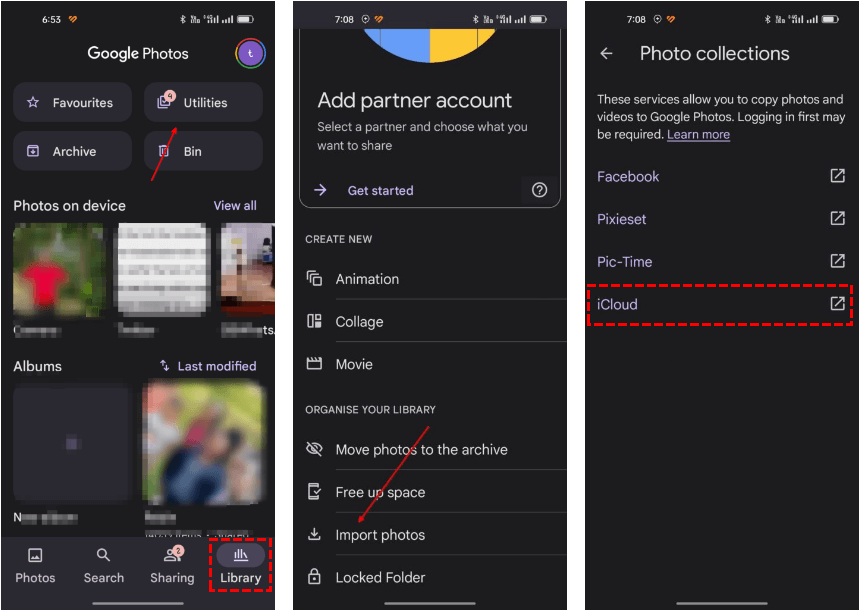The image size is (860, 611).
Task: Open the Learn more link
Action: [x=698, y=134]
